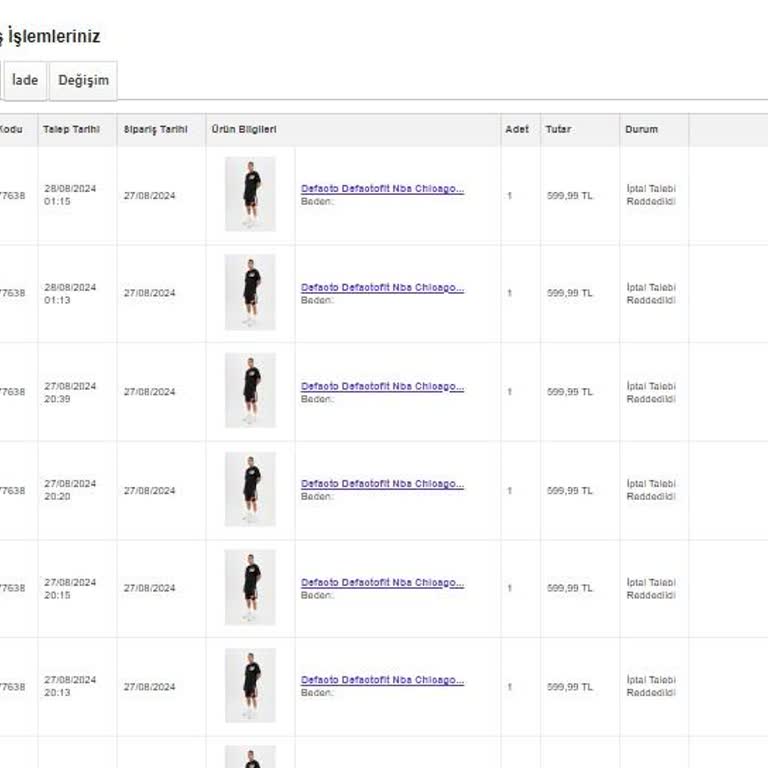Click 599,99 TL in the 20:39 row
The width and height of the screenshot is (768, 768).
570,392
